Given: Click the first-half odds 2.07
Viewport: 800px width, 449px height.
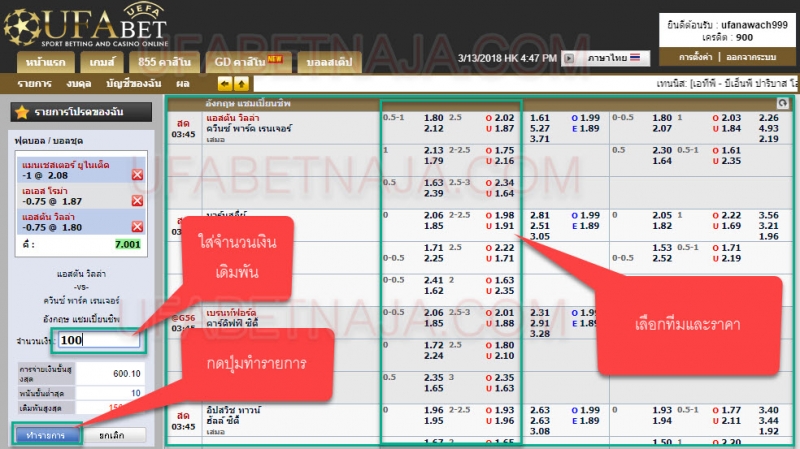Looking at the screenshot, I should coord(662,129).
